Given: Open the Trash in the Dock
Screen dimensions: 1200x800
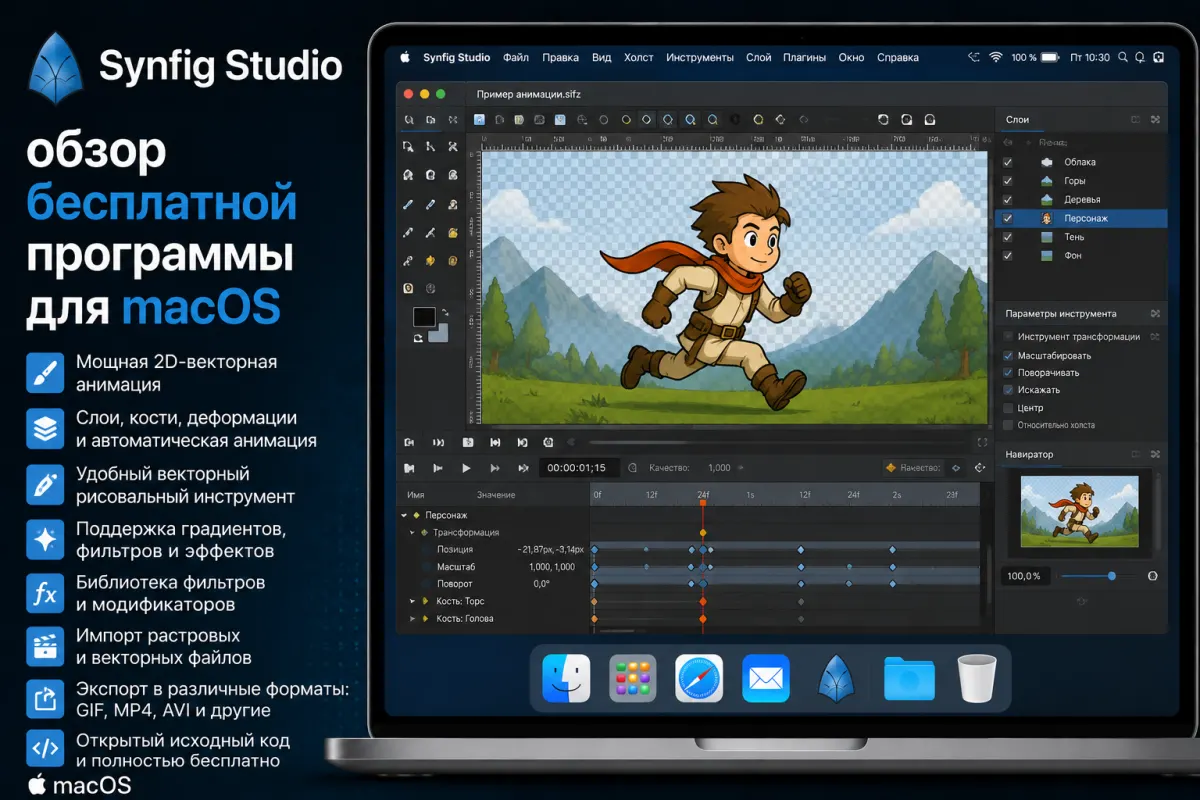Looking at the screenshot, I should [x=977, y=679].
